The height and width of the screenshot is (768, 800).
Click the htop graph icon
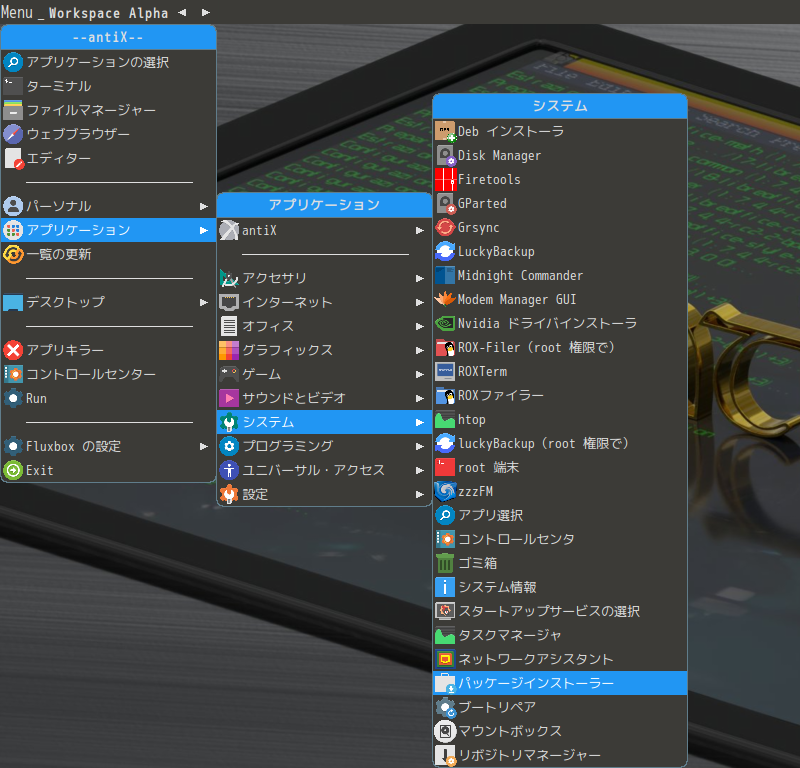point(445,419)
